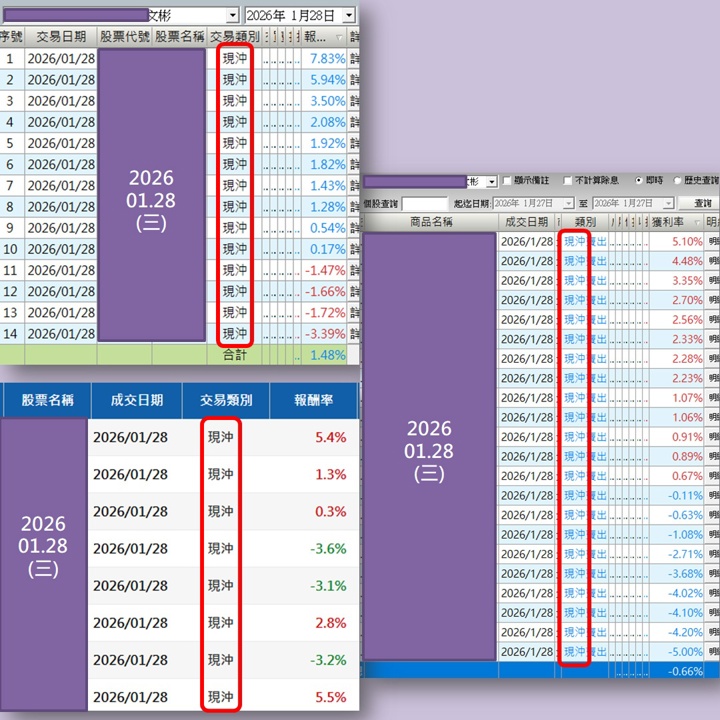Click the -1.47% return cell in row 11

324,270
